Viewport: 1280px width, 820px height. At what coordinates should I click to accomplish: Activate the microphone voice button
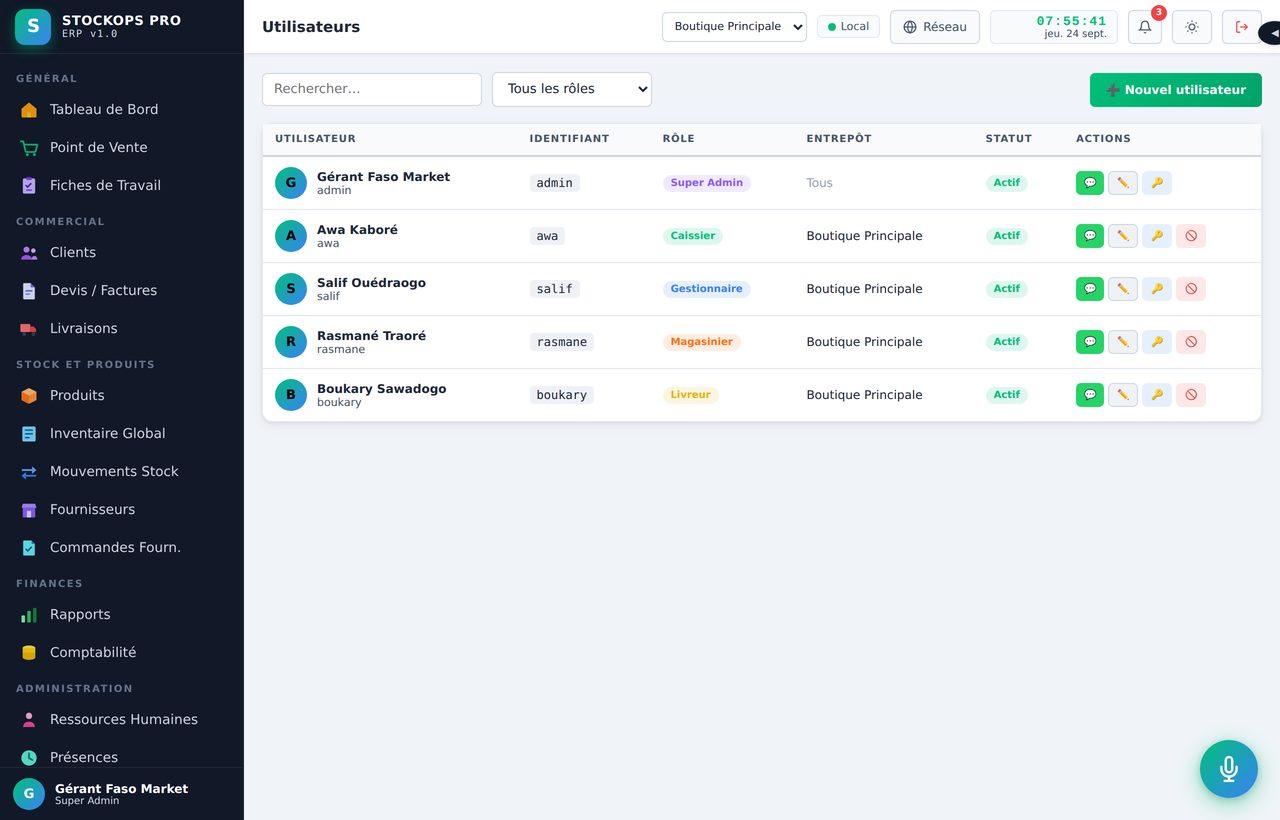(1229, 769)
